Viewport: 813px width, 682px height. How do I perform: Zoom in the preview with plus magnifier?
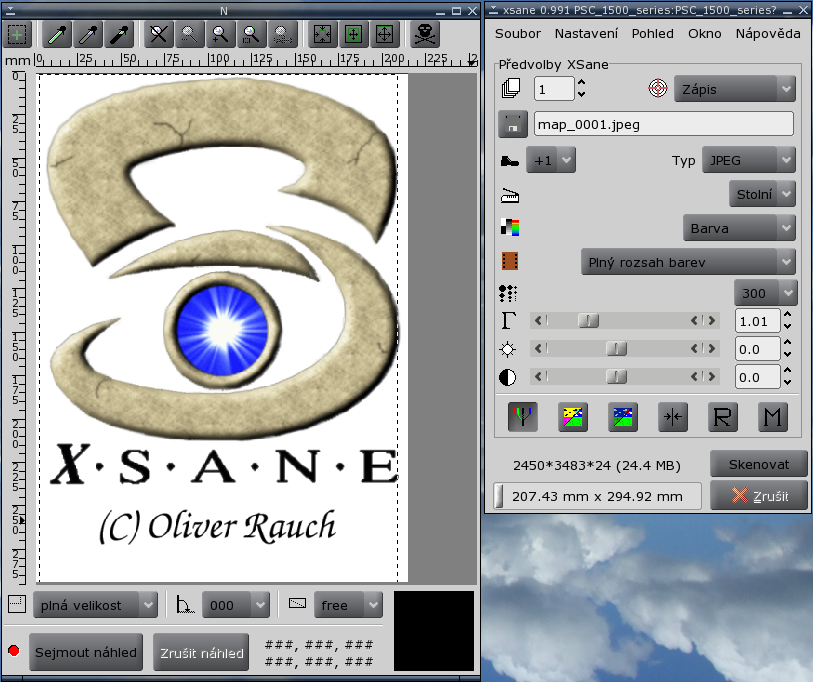click(220, 35)
